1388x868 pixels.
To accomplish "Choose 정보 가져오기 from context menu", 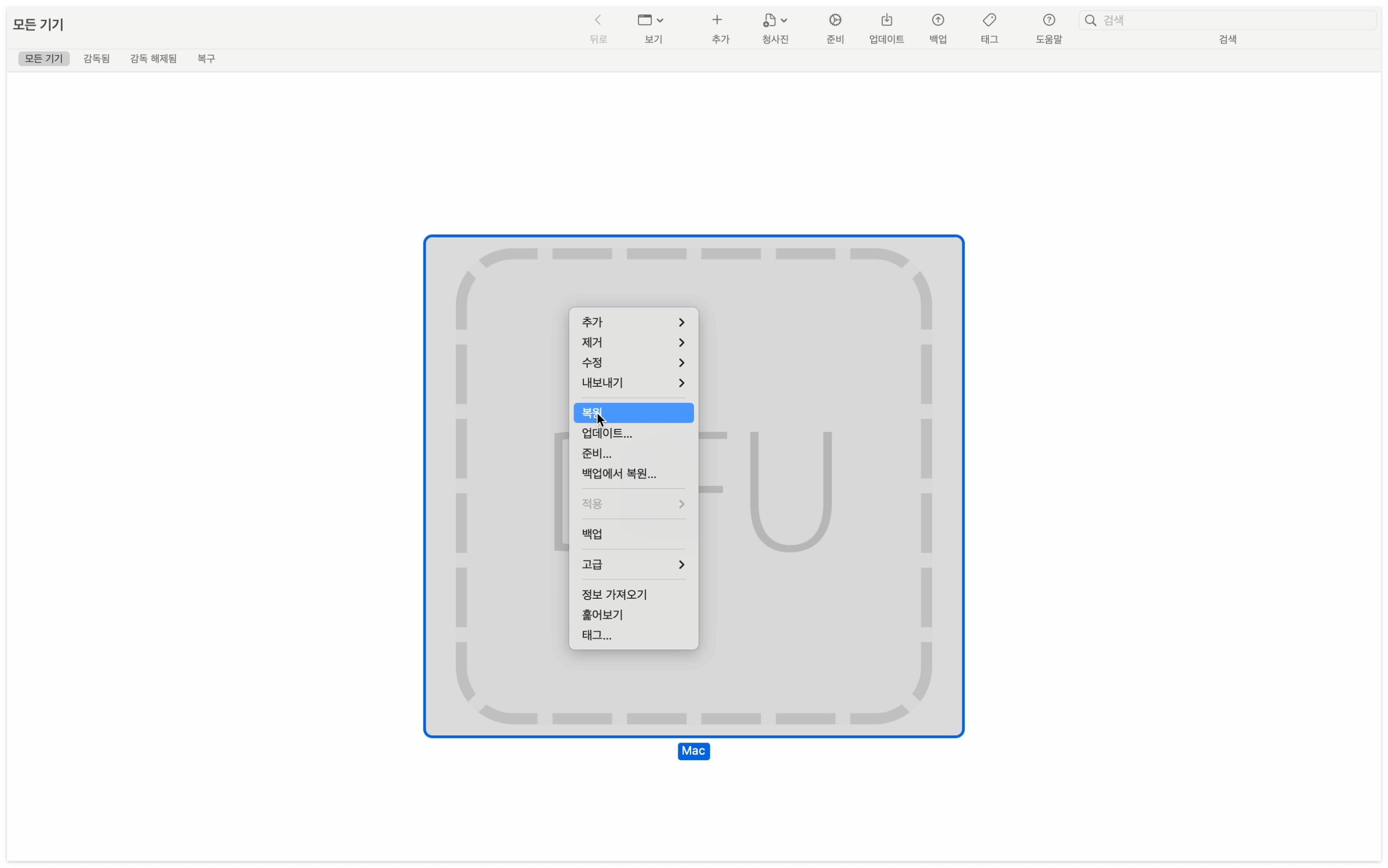I will tap(613, 594).
